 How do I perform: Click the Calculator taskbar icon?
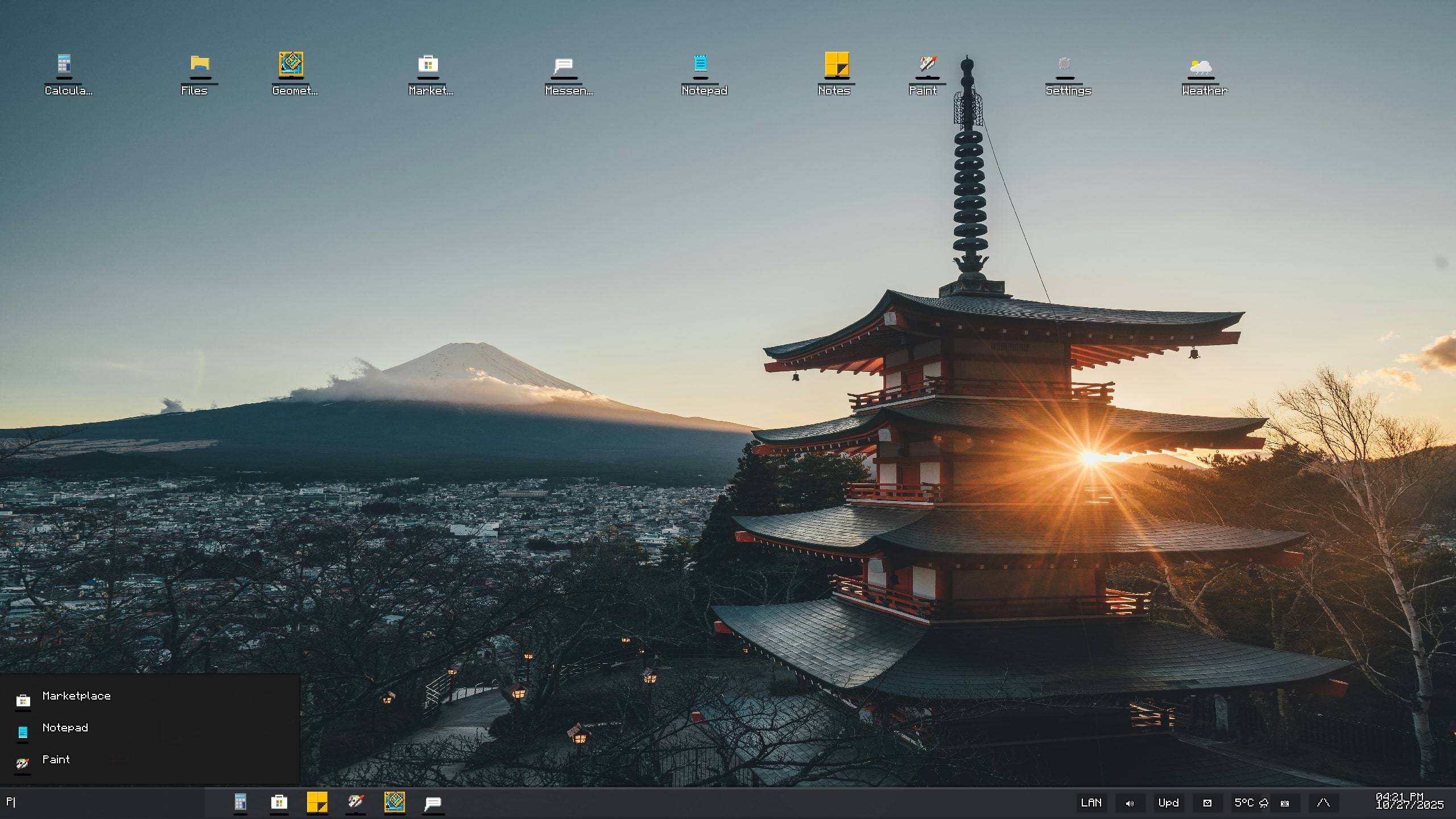(241, 803)
